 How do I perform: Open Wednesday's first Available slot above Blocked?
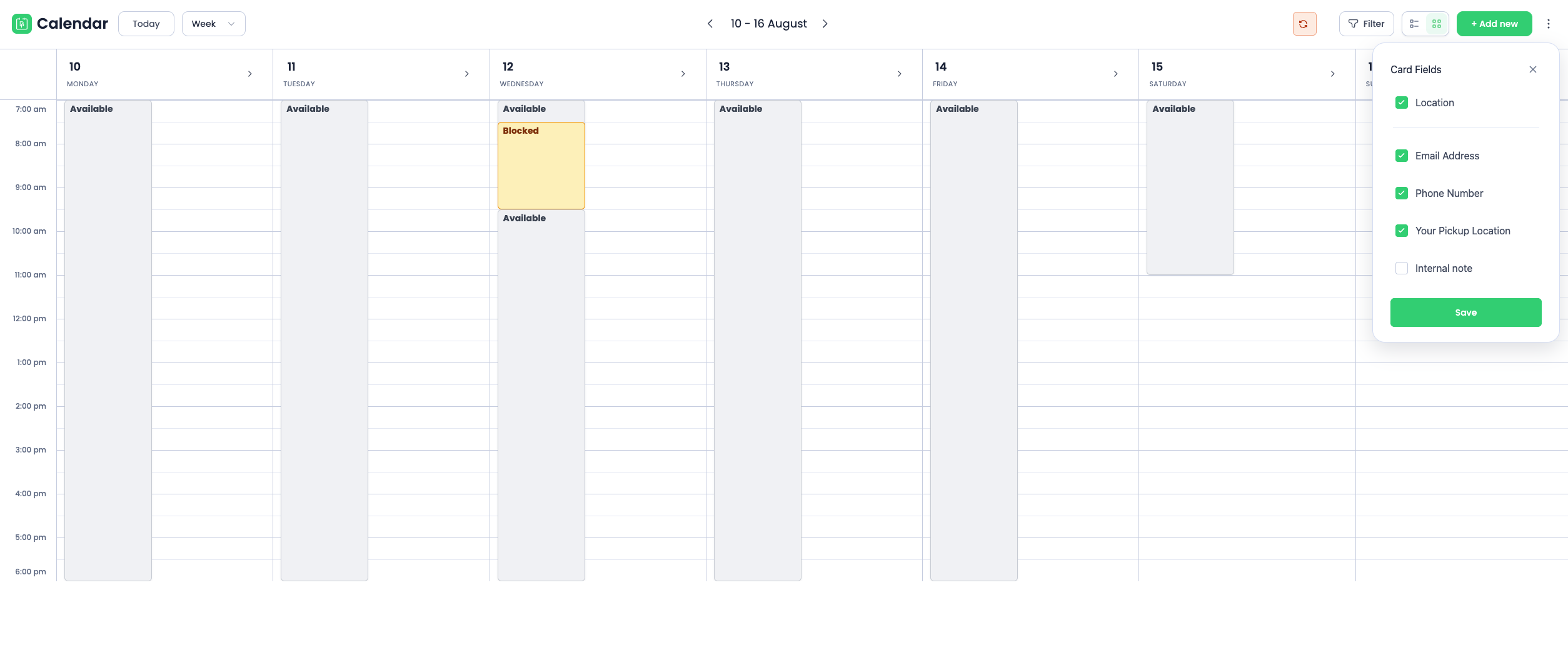point(541,111)
